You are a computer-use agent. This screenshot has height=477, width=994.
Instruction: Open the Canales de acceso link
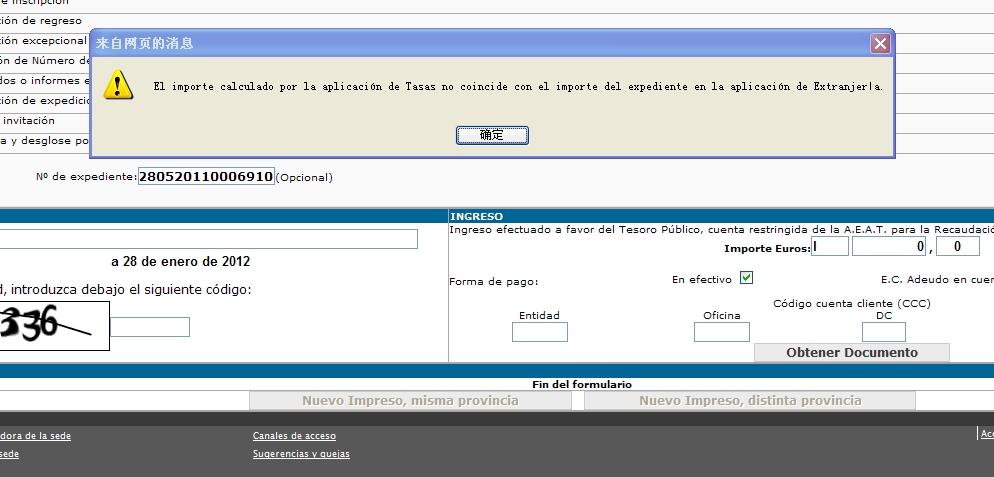pos(294,436)
